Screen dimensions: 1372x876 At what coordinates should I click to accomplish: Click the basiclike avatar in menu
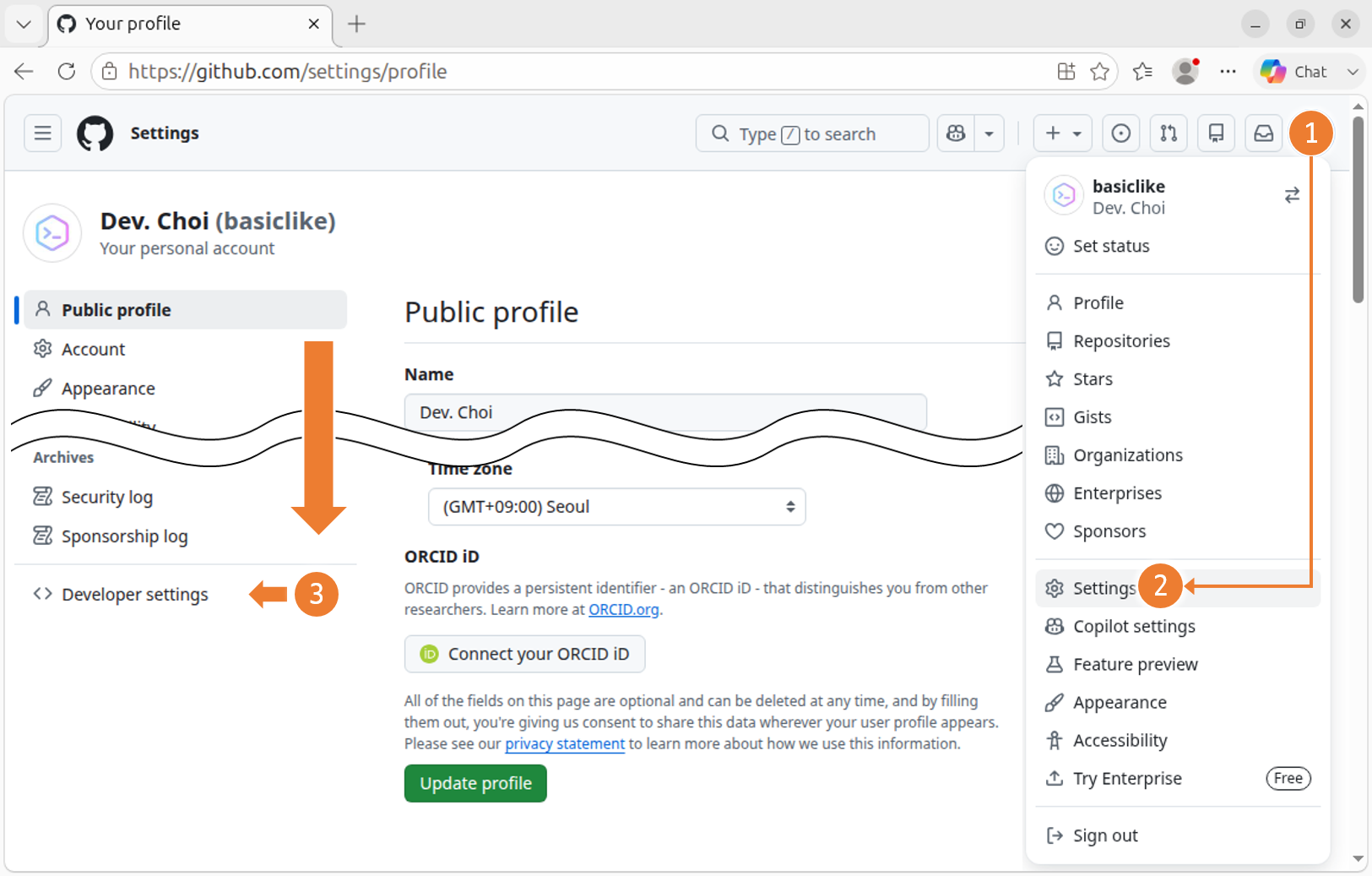[x=1064, y=196]
